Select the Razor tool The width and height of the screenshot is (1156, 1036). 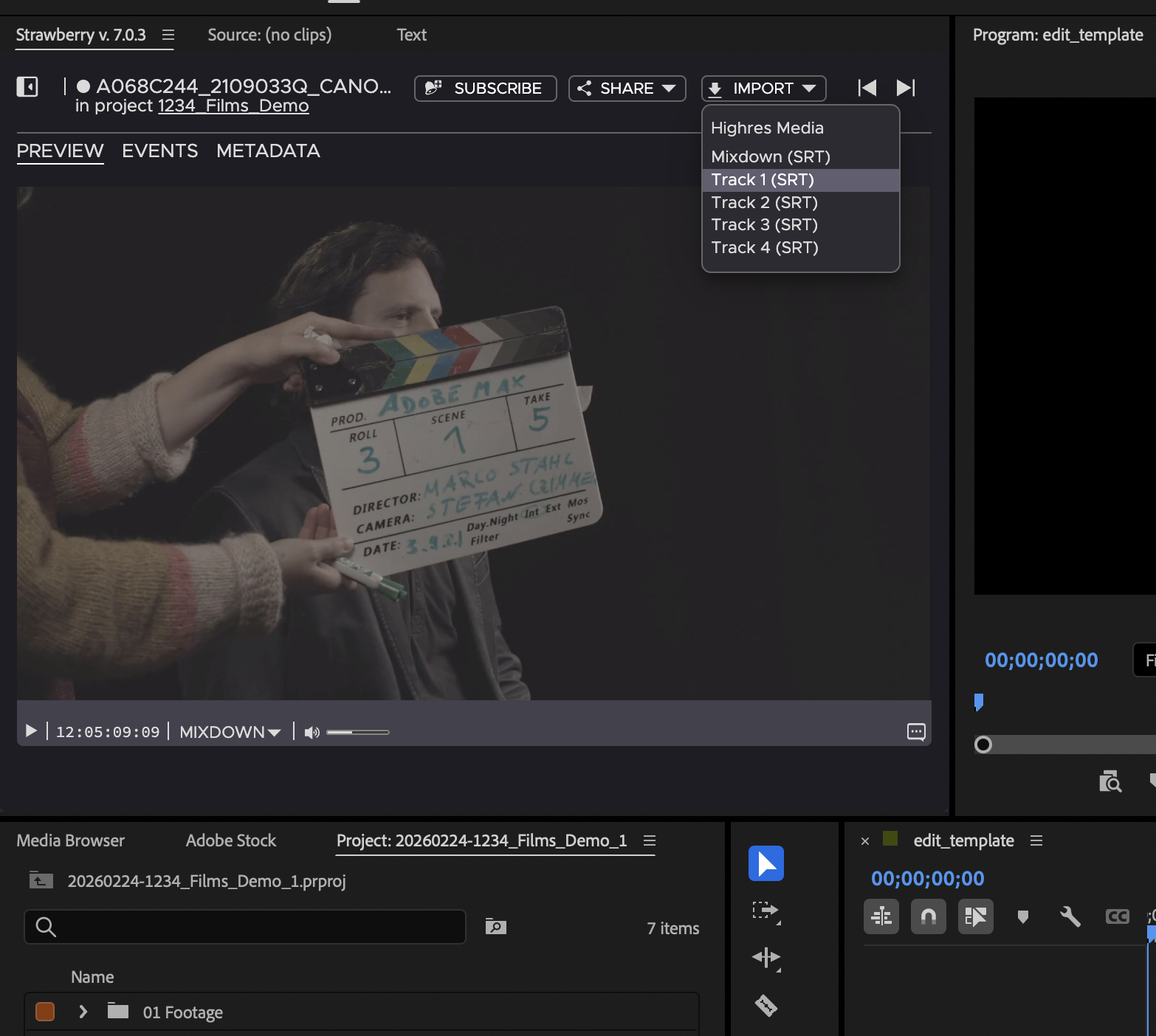tap(765, 1005)
